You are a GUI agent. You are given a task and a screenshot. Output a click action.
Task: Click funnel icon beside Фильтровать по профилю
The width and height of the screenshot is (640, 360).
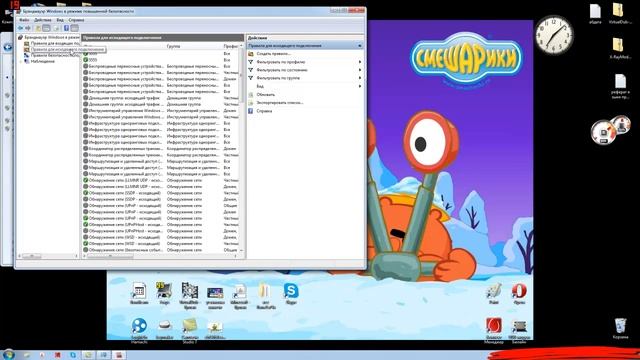point(251,62)
